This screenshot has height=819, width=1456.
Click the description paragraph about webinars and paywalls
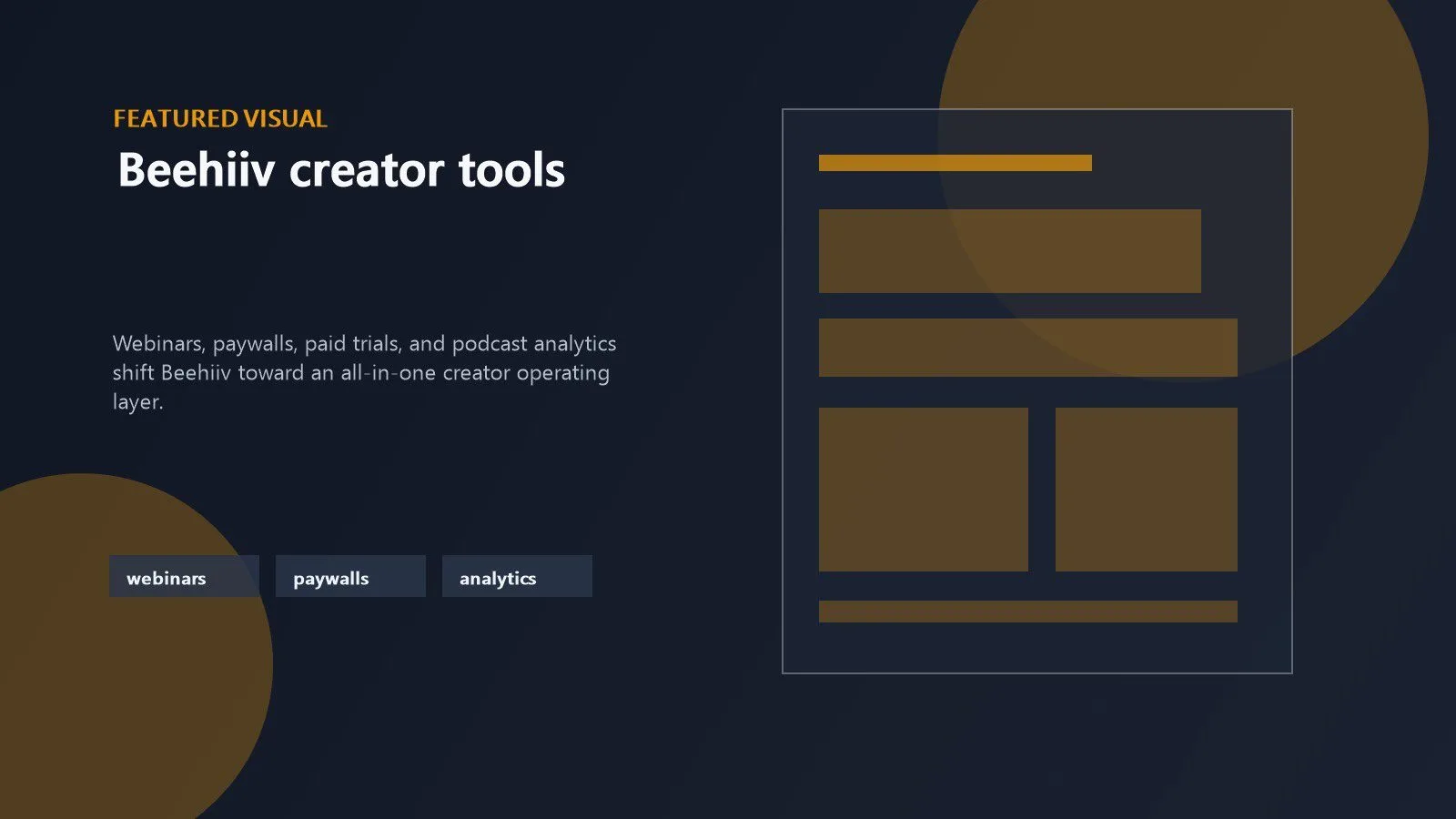(364, 372)
